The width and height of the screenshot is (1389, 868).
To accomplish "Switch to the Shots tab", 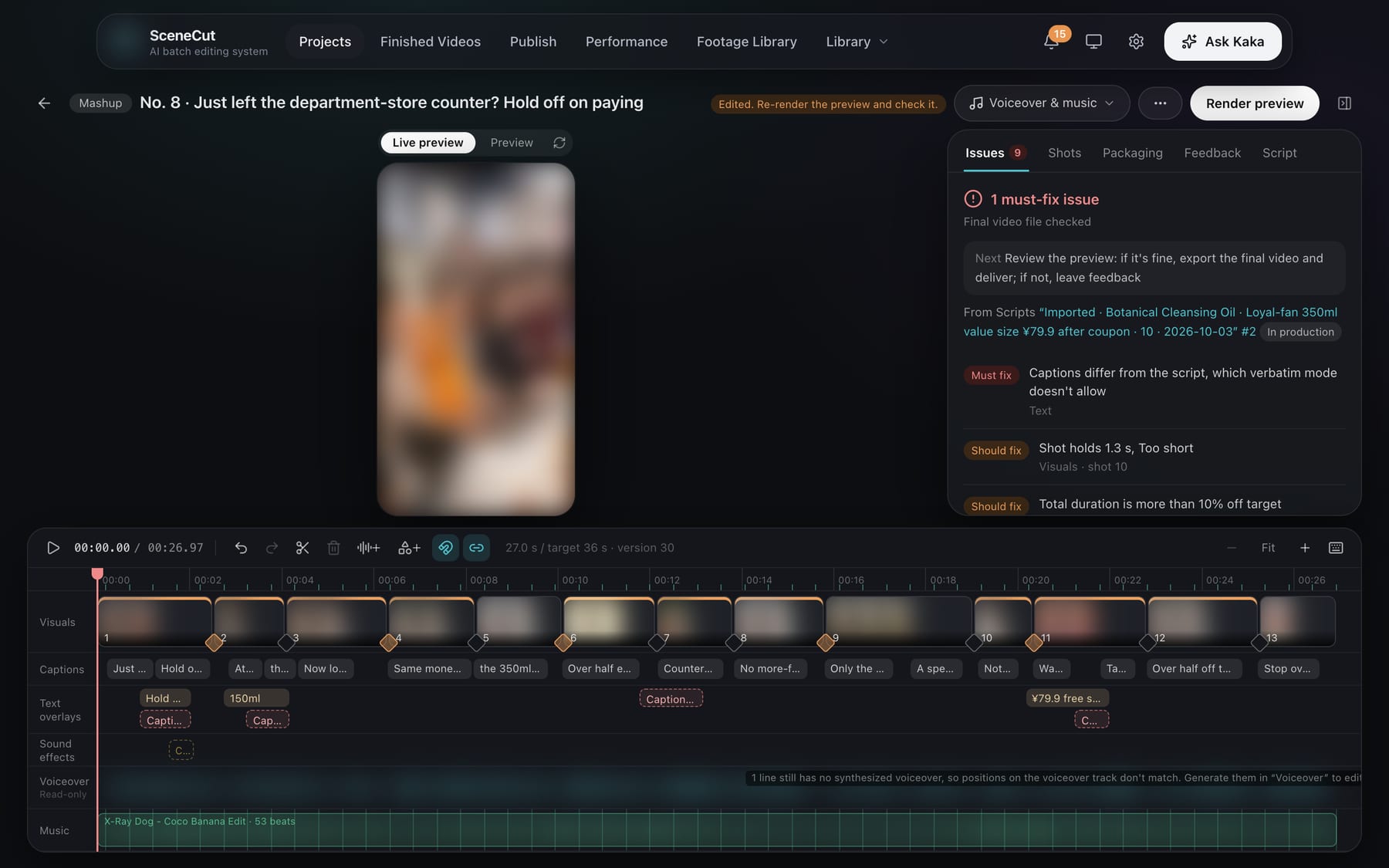I will [x=1064, y=153].
